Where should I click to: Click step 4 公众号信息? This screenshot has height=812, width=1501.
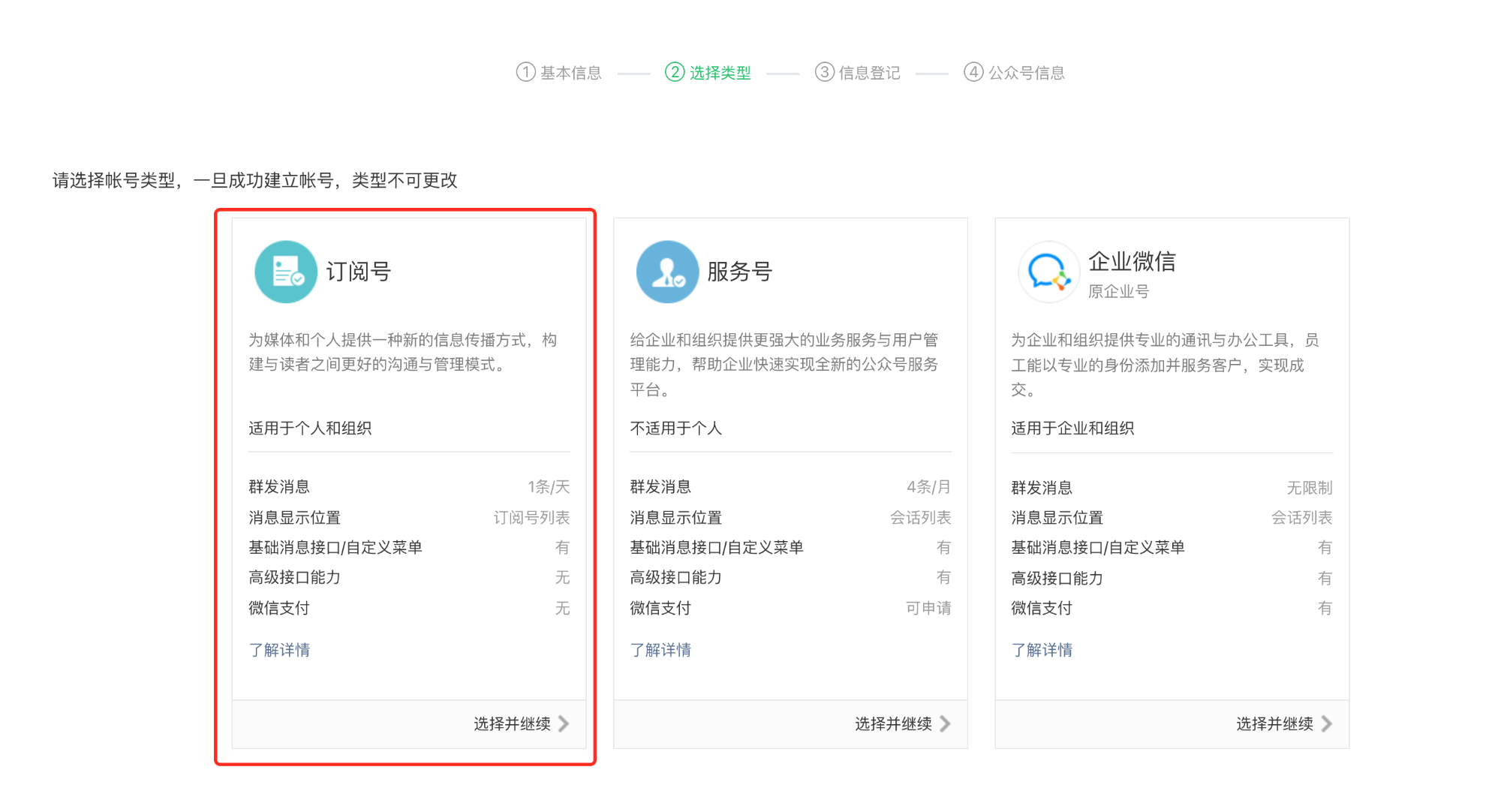click(1015, 72)
